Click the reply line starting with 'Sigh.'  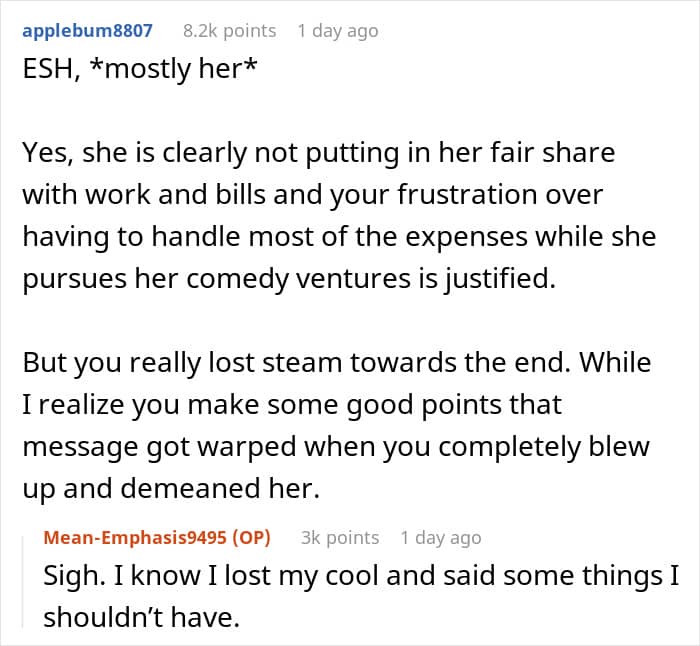361,576
